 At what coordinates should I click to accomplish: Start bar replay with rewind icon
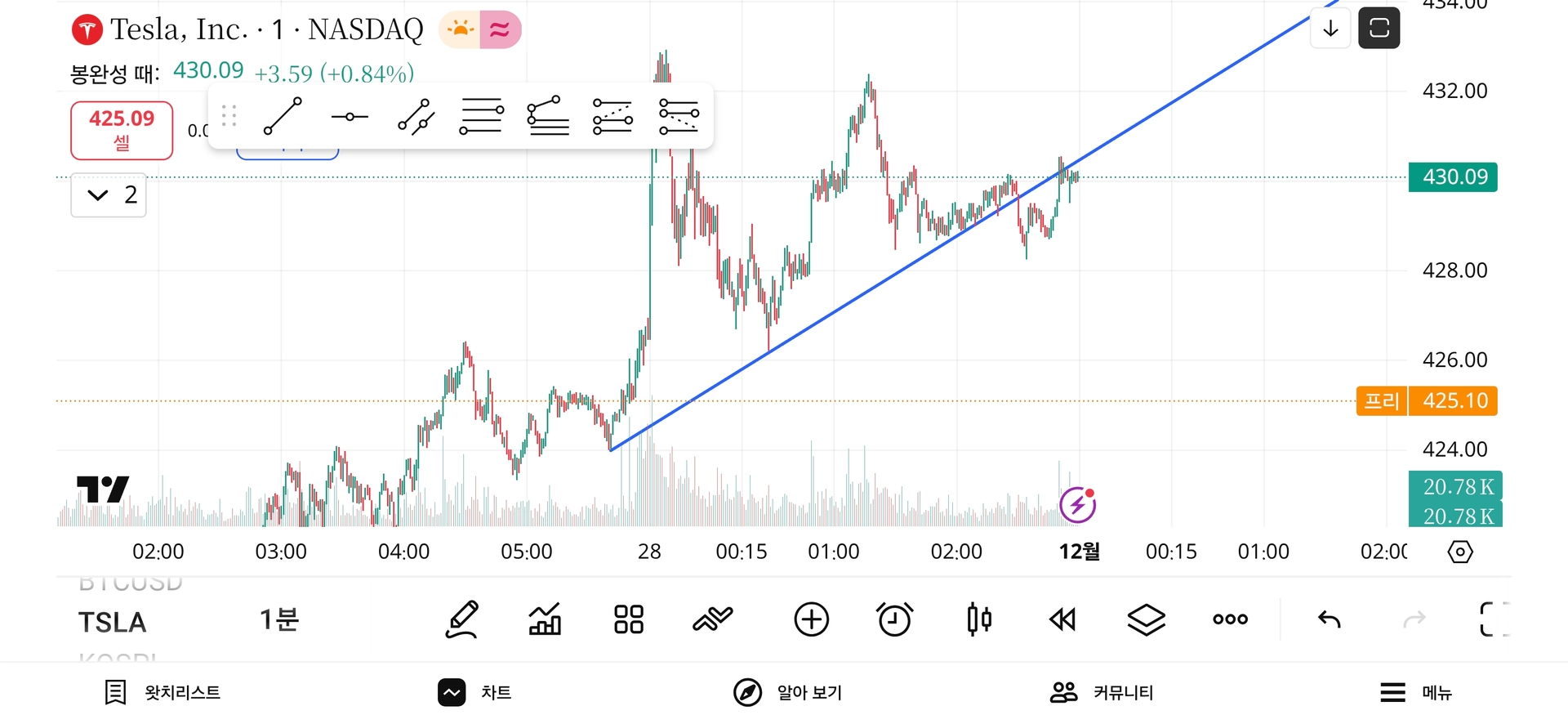pos(1062,620)
